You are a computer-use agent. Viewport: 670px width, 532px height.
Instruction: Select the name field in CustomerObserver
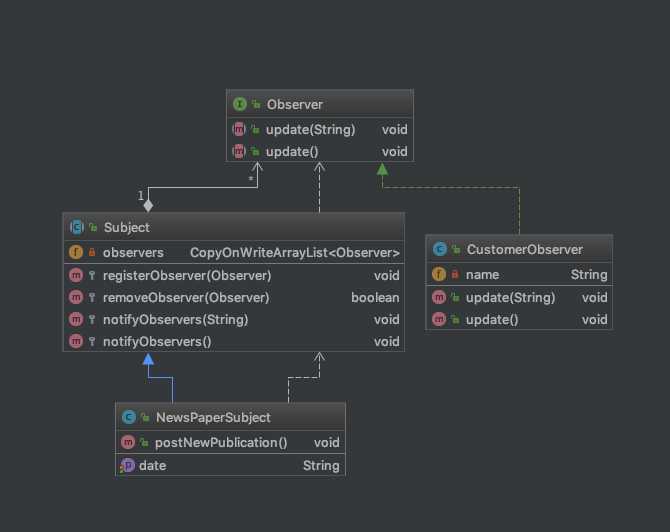click(482, 275)
